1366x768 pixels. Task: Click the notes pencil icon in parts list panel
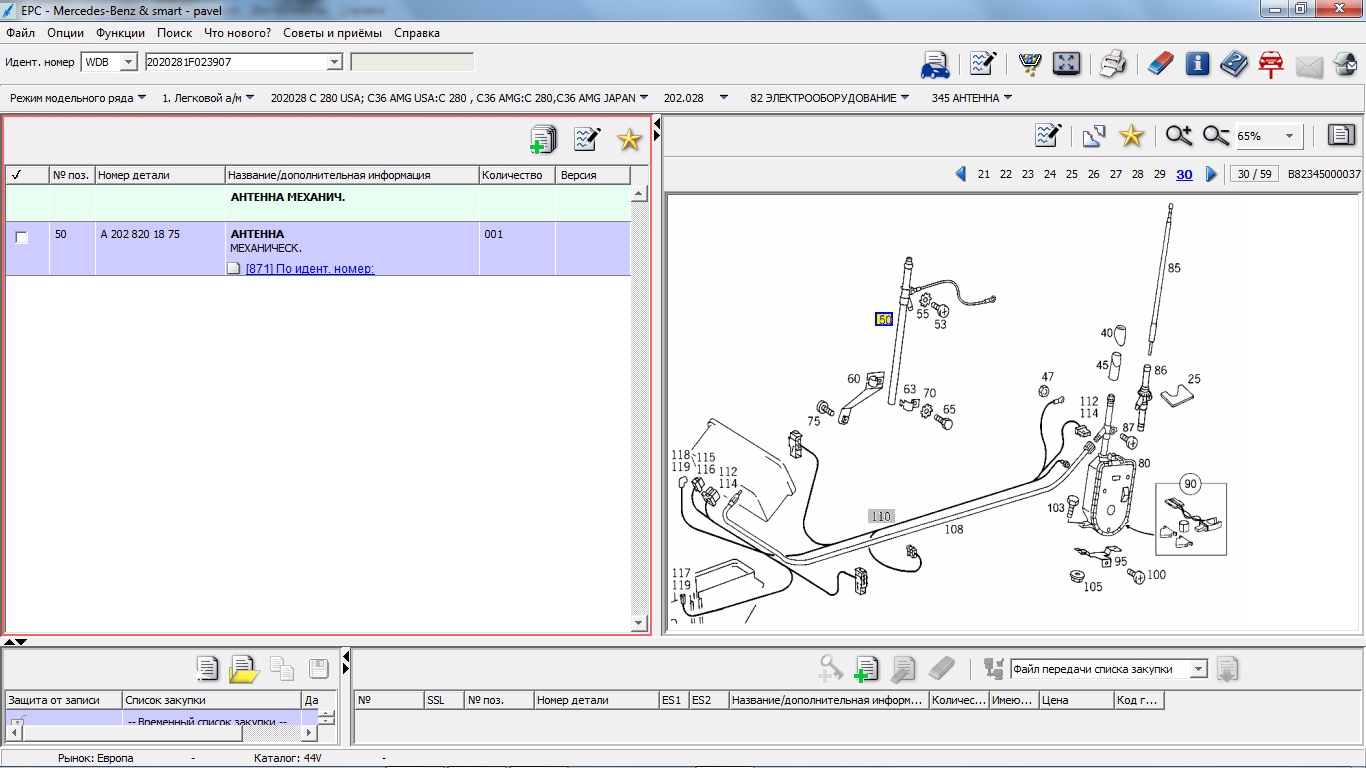pyautogui.click(x=586, y=139)
